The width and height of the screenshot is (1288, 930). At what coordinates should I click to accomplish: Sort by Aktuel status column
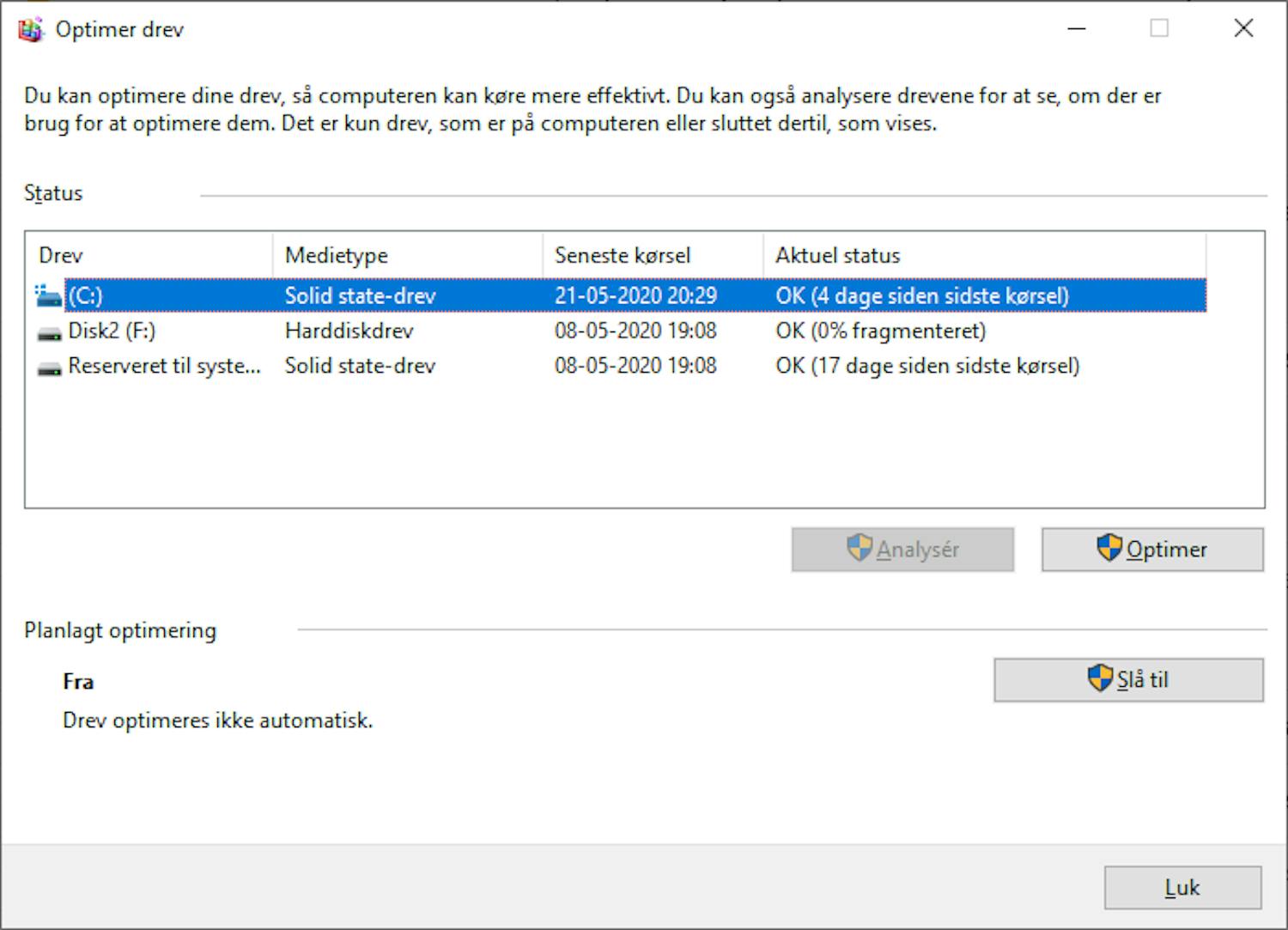click(838, 255)
